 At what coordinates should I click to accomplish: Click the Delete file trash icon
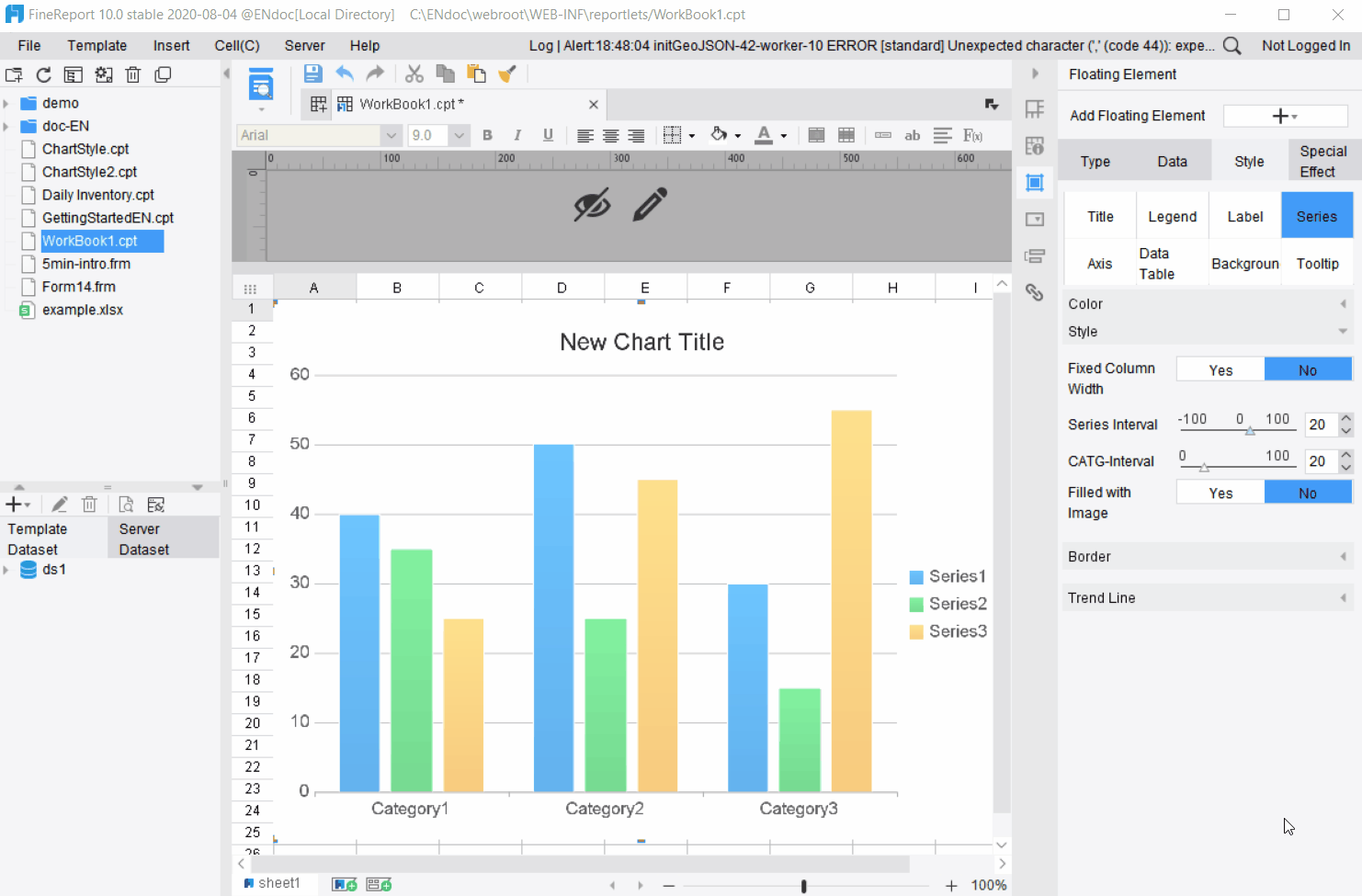pyautogui.click(x=132, y=75)
